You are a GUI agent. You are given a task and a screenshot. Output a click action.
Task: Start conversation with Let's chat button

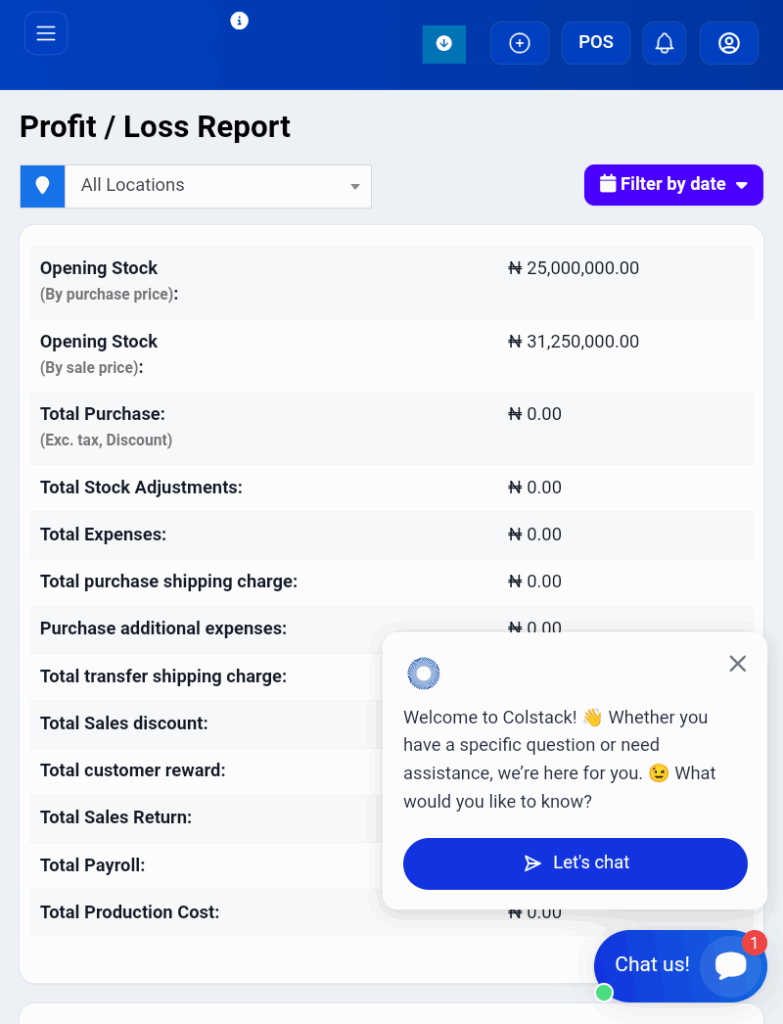click(575, 863)
